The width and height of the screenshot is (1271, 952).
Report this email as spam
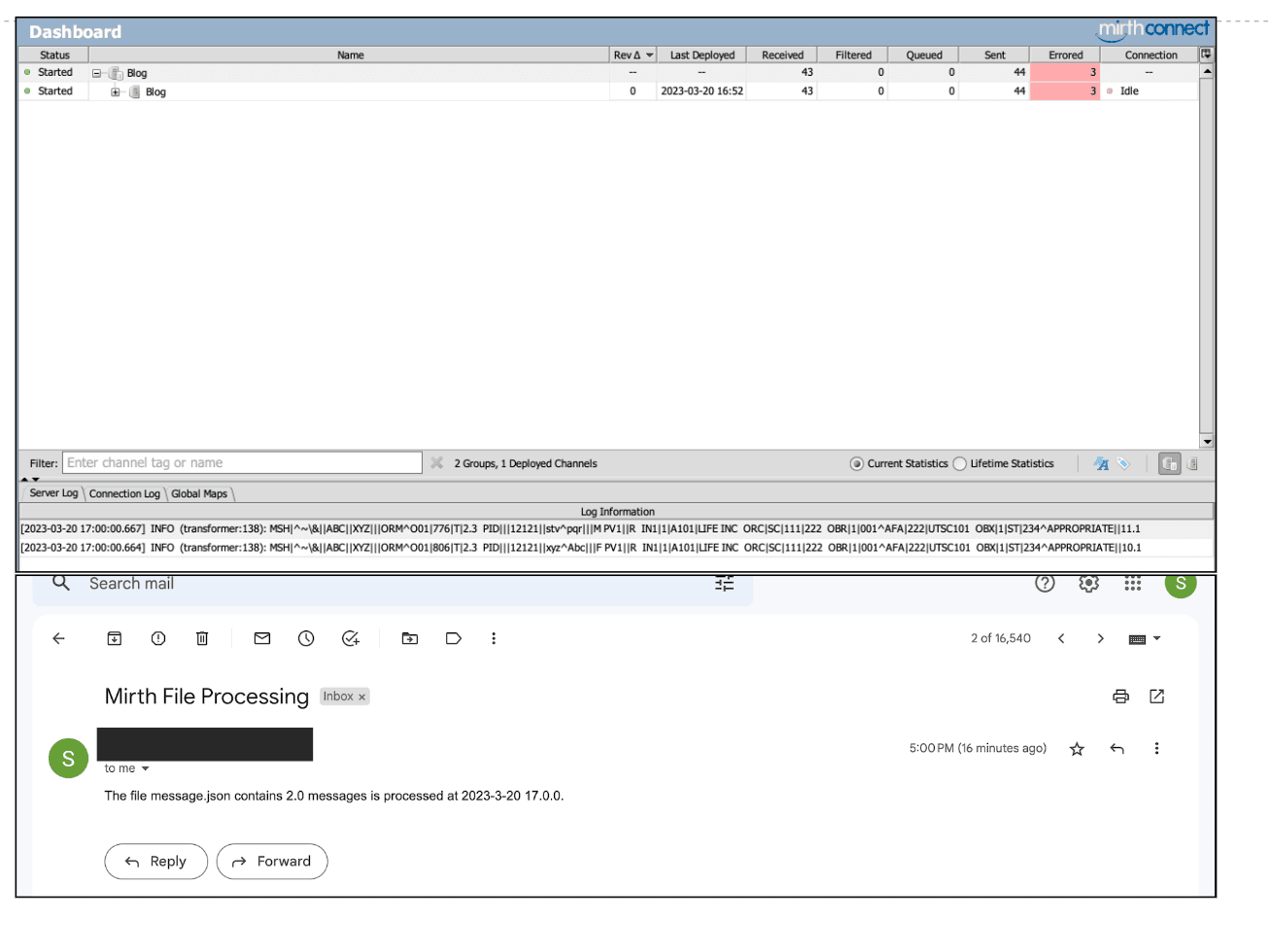(x=158, y=638)
